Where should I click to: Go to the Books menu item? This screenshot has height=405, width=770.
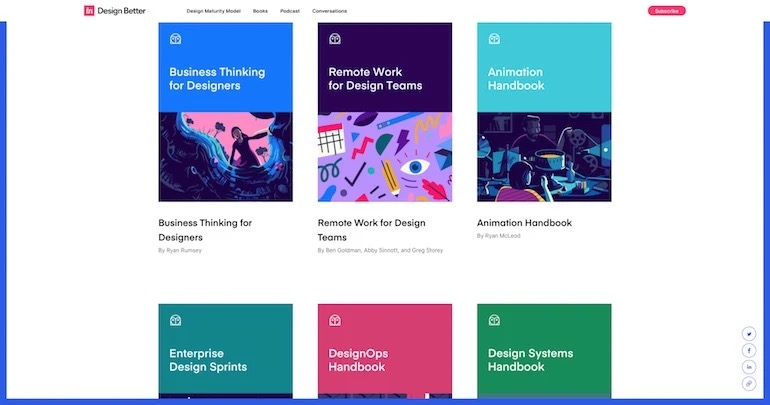pyautogui.click(x=260, y=11)
